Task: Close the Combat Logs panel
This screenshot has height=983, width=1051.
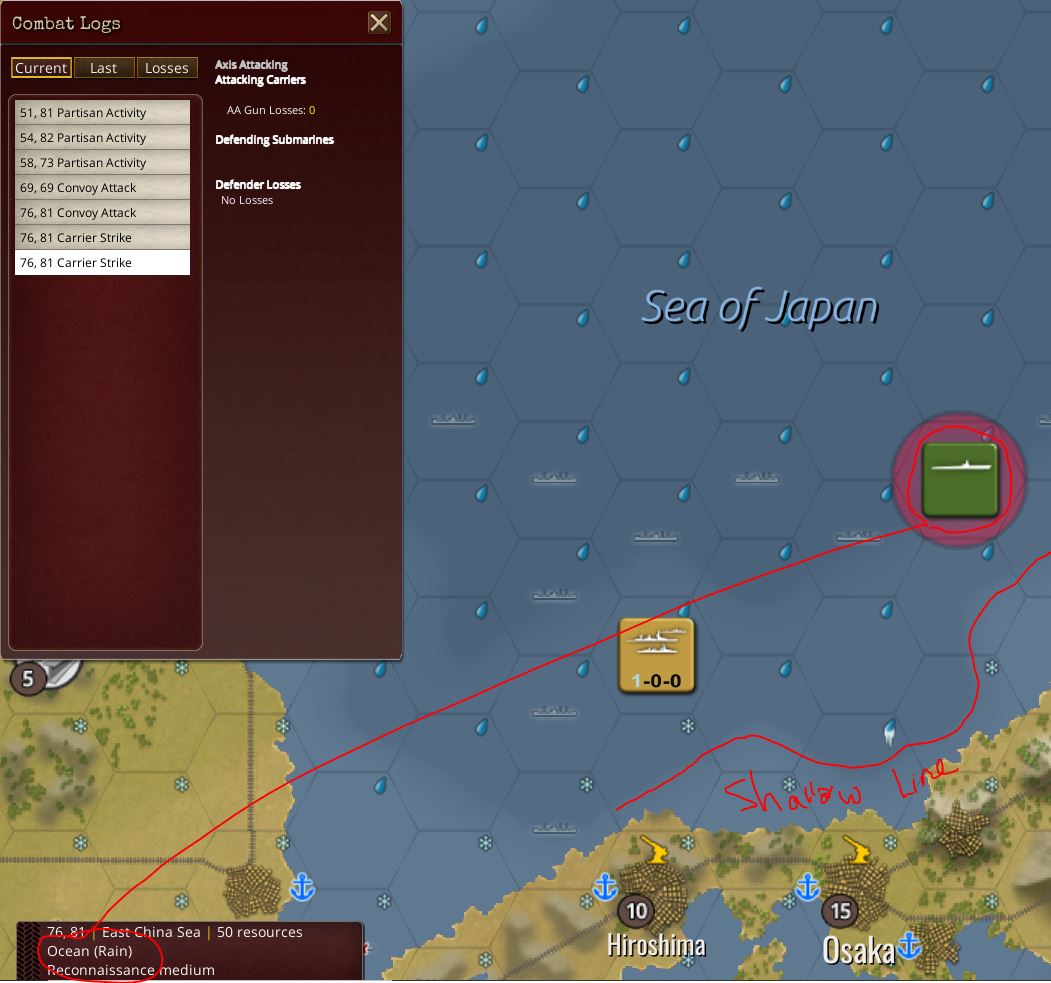Action: point(379,23)
